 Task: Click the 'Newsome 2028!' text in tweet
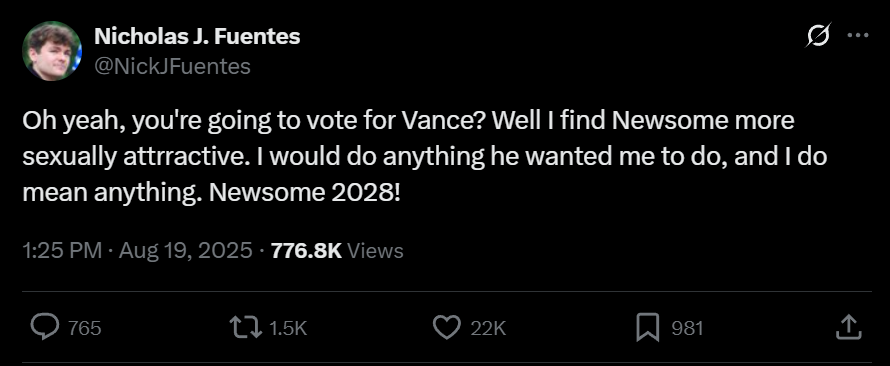pos(305,193)
